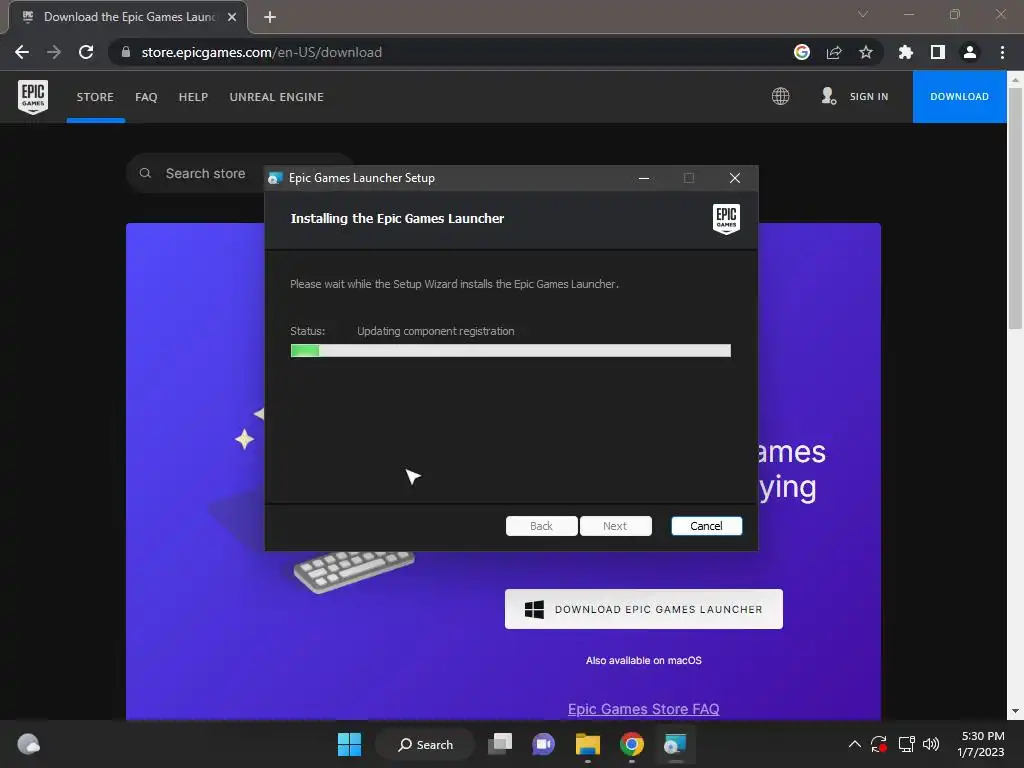Open the Chrome three-dot menu
1024x768 pixels.
[1002, 52]
